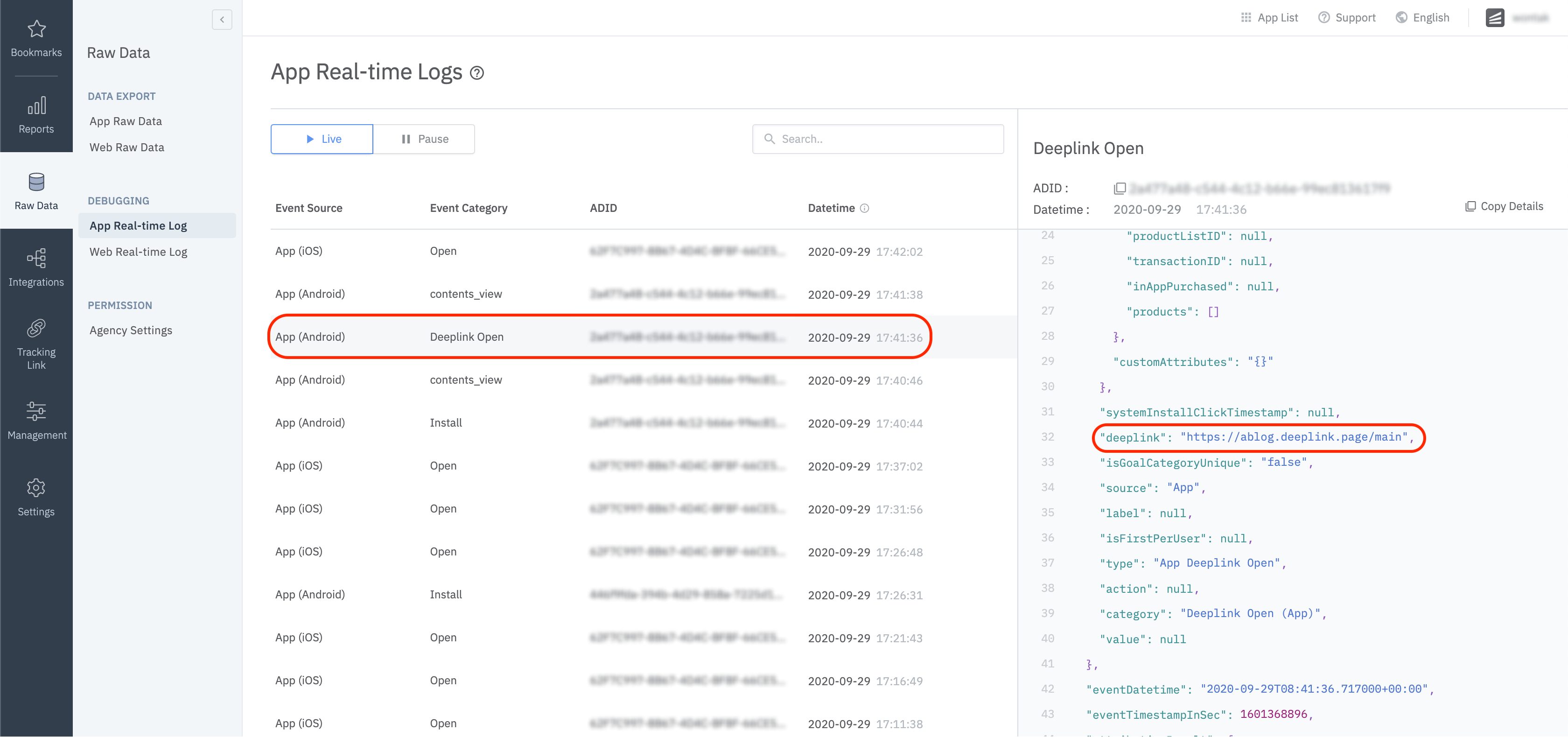The width and height of the screenshot is (1568, 737).
Task: Open the account profile avatar
Action: 1495,18
